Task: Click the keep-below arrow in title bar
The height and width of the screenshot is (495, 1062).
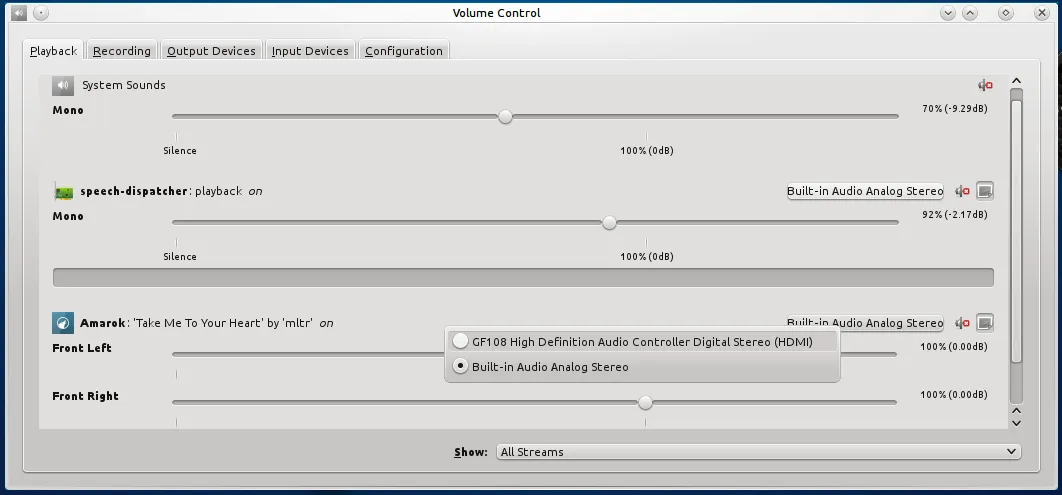Action: tap(948, 13)
